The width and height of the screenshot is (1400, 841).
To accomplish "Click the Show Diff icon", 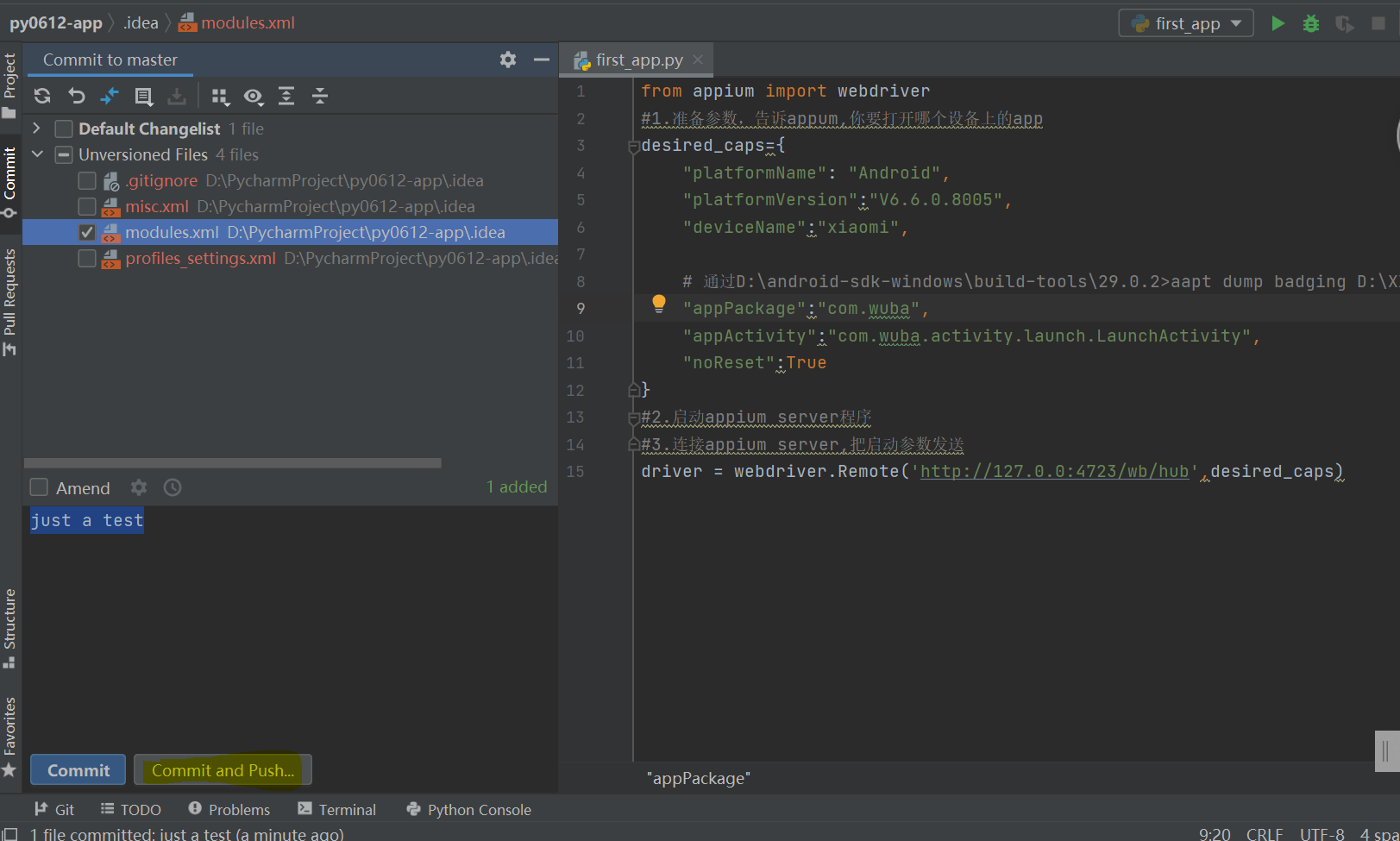I will point(110,96).
